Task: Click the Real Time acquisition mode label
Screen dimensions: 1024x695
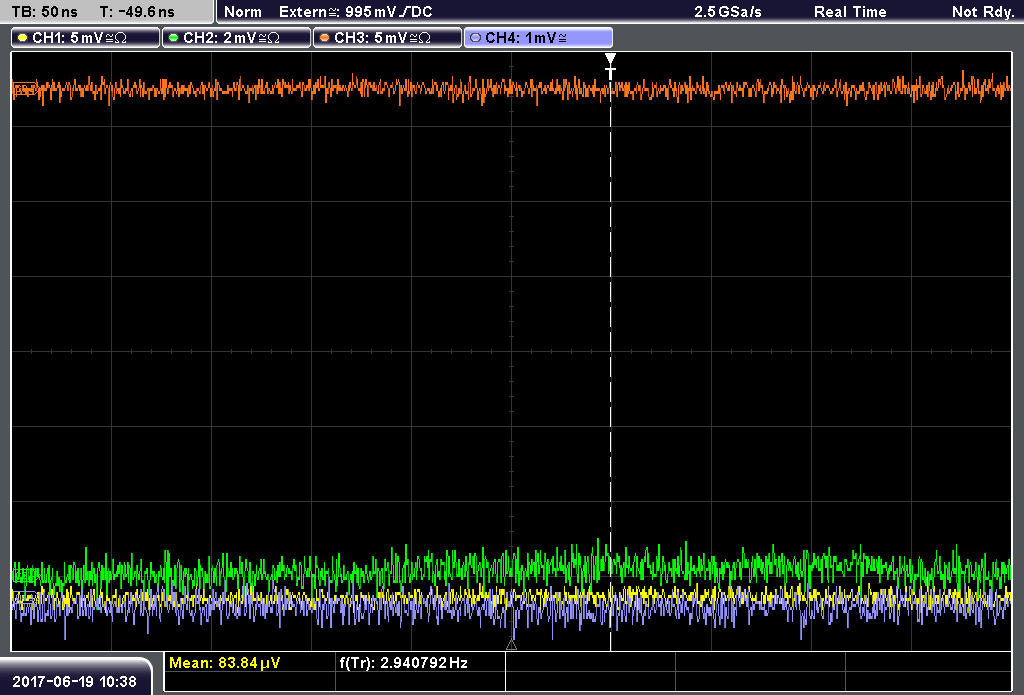Action: pyautogui.click(x=850, y=12)
